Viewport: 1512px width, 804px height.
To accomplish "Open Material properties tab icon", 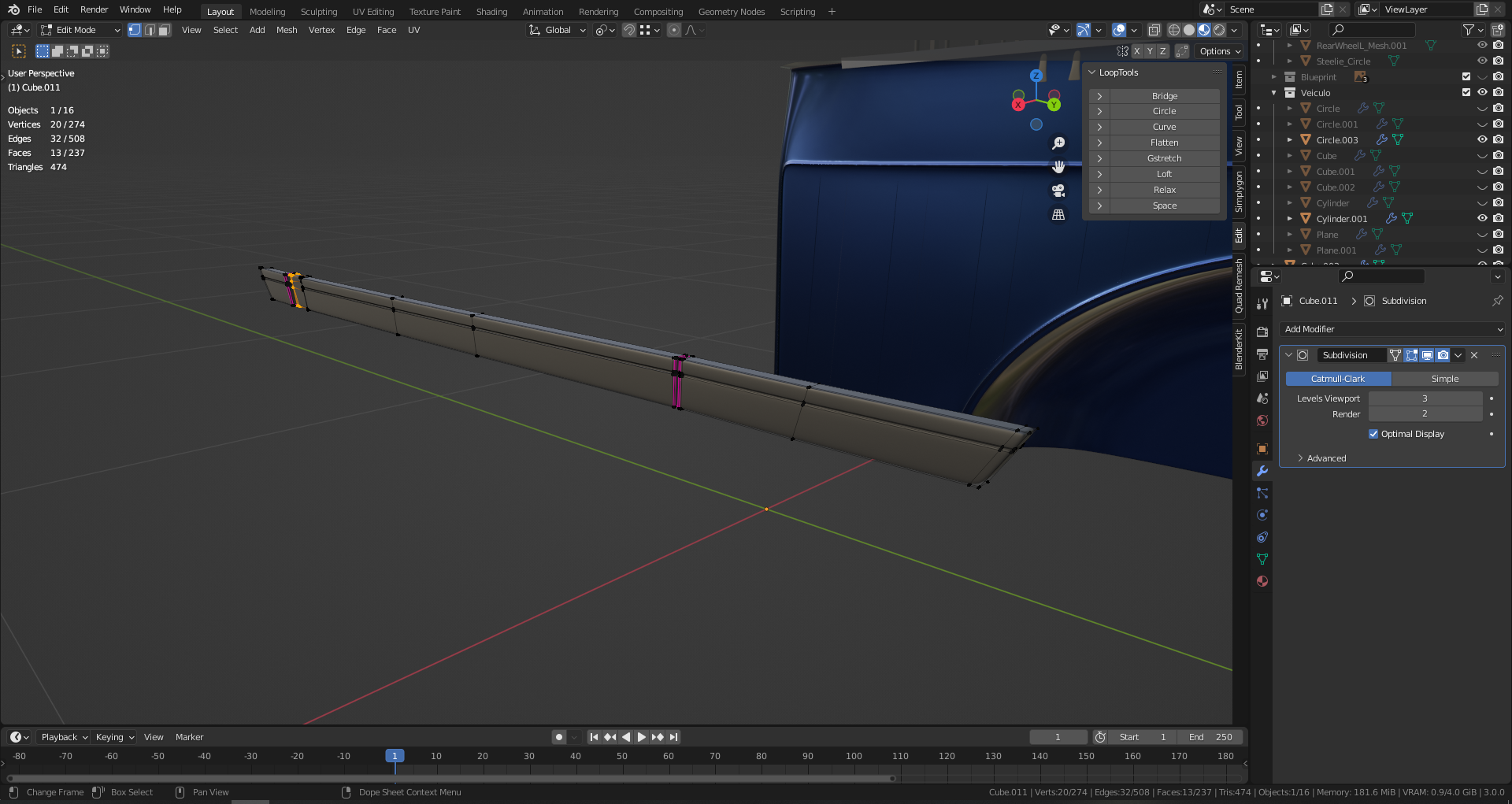I will (x=1262, y=581).
